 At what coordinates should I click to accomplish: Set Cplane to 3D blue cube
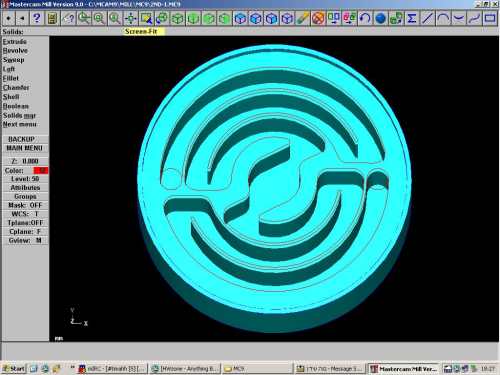pyautogui.click(x=240, y=18)
